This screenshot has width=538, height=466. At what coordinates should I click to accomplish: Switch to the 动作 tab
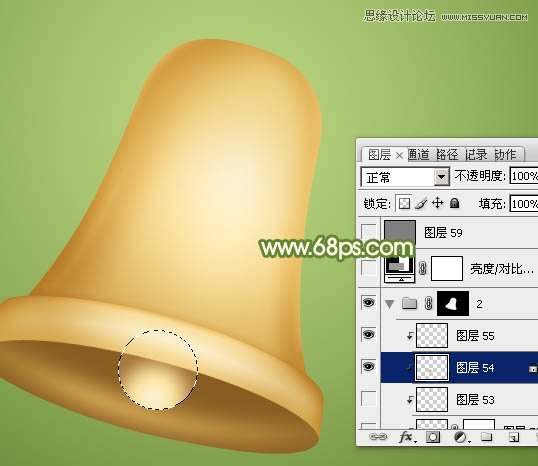[x=505, y=155]
